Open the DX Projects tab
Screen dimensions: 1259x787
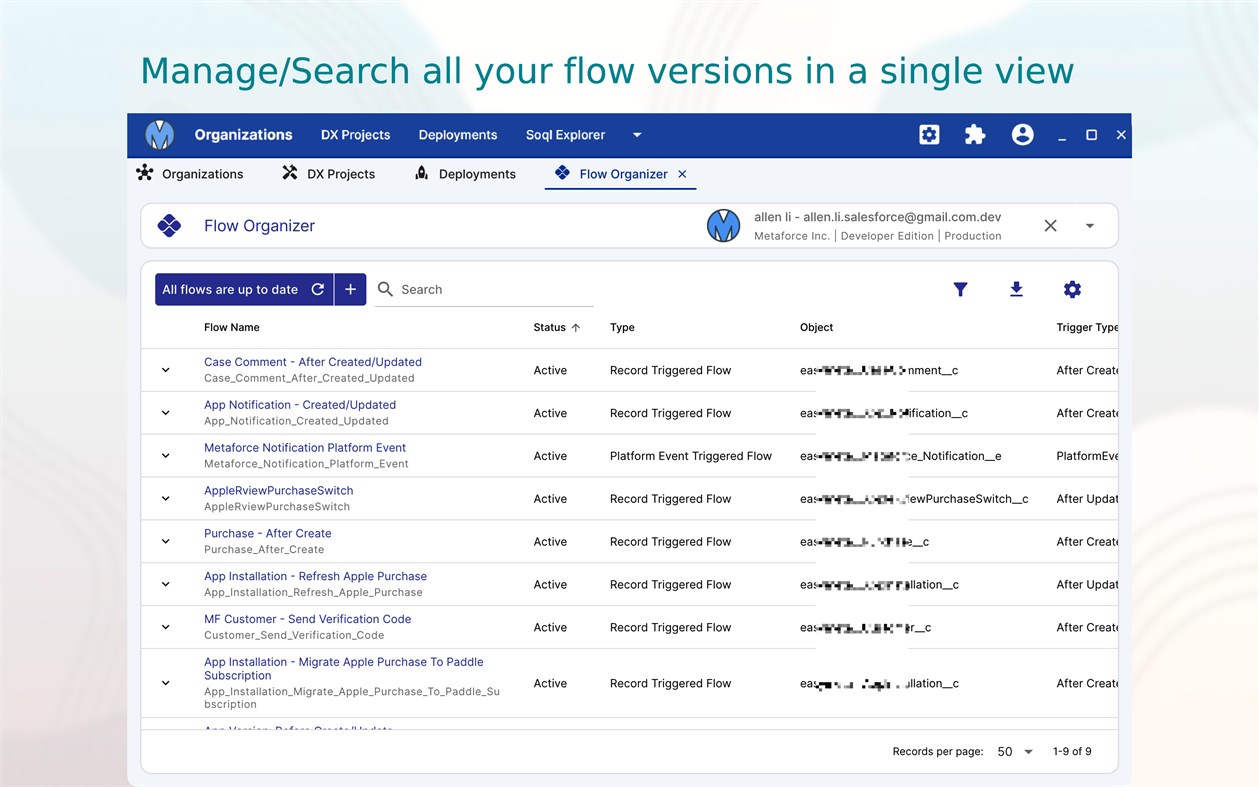329,174
